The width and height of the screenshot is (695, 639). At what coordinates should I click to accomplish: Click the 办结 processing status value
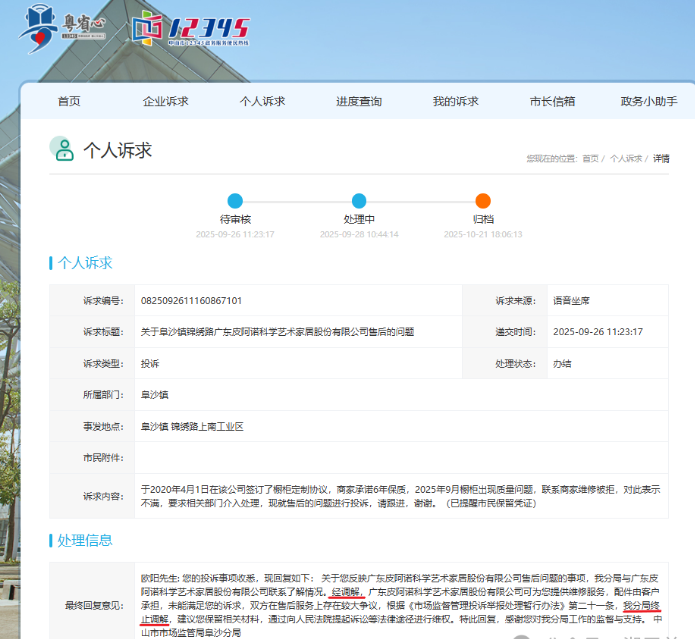(562, 363)
